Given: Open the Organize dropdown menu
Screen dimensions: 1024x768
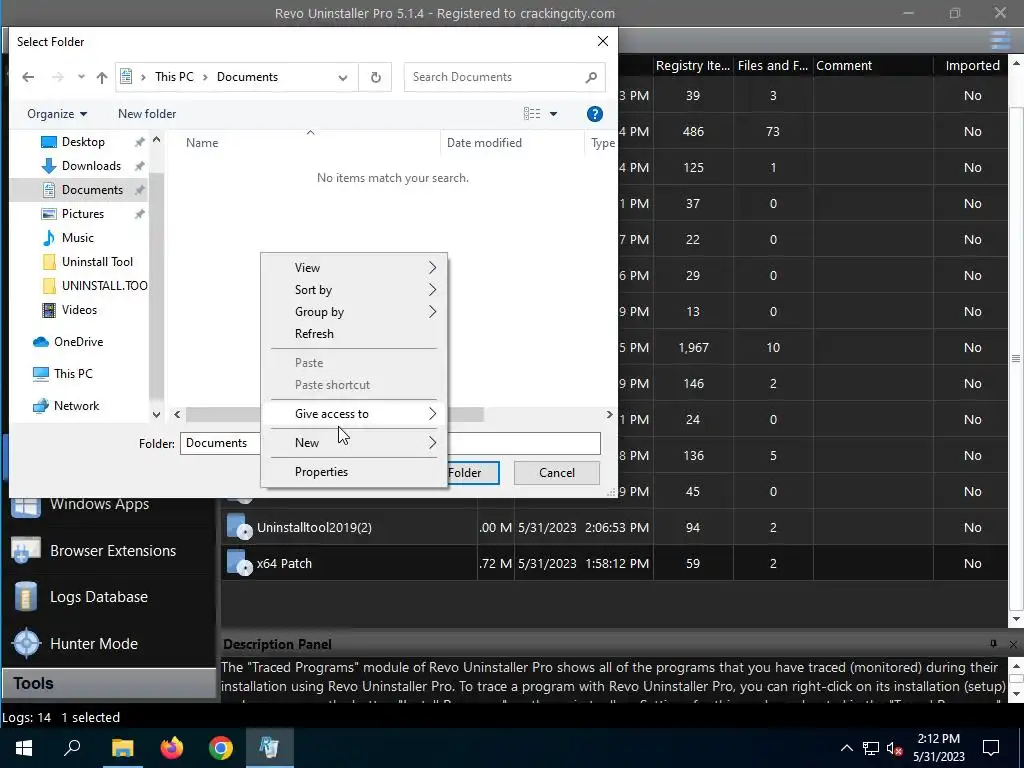Looking at the screenshot, I should [57, 114].
